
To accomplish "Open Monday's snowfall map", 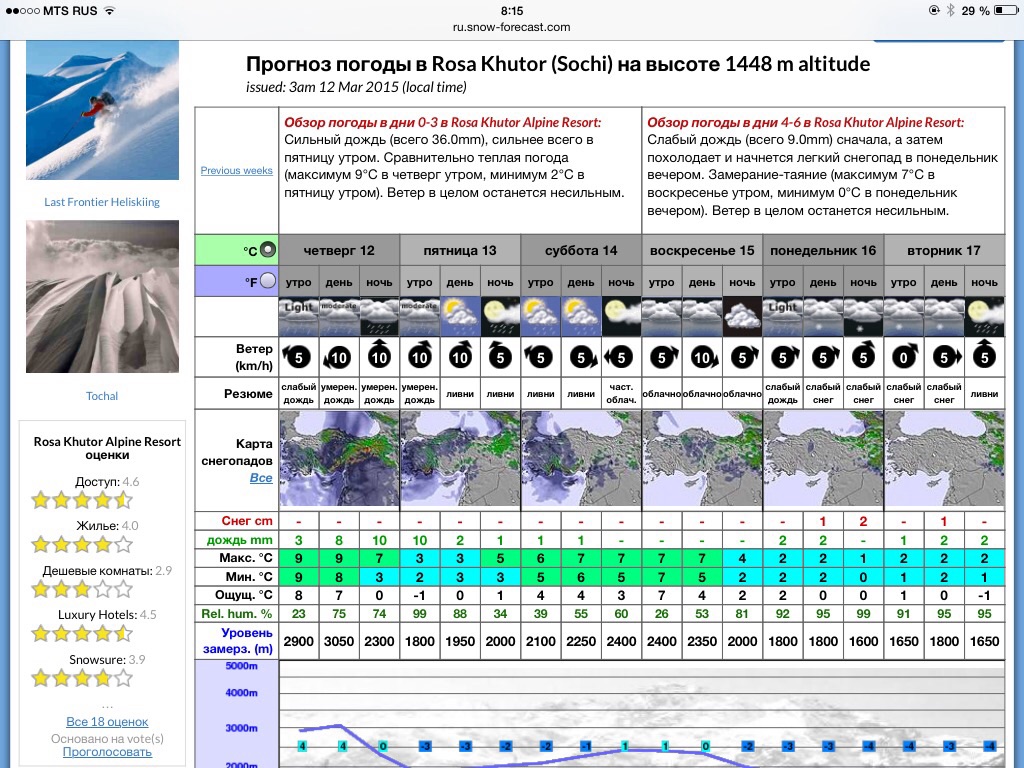I will point(823,459).
